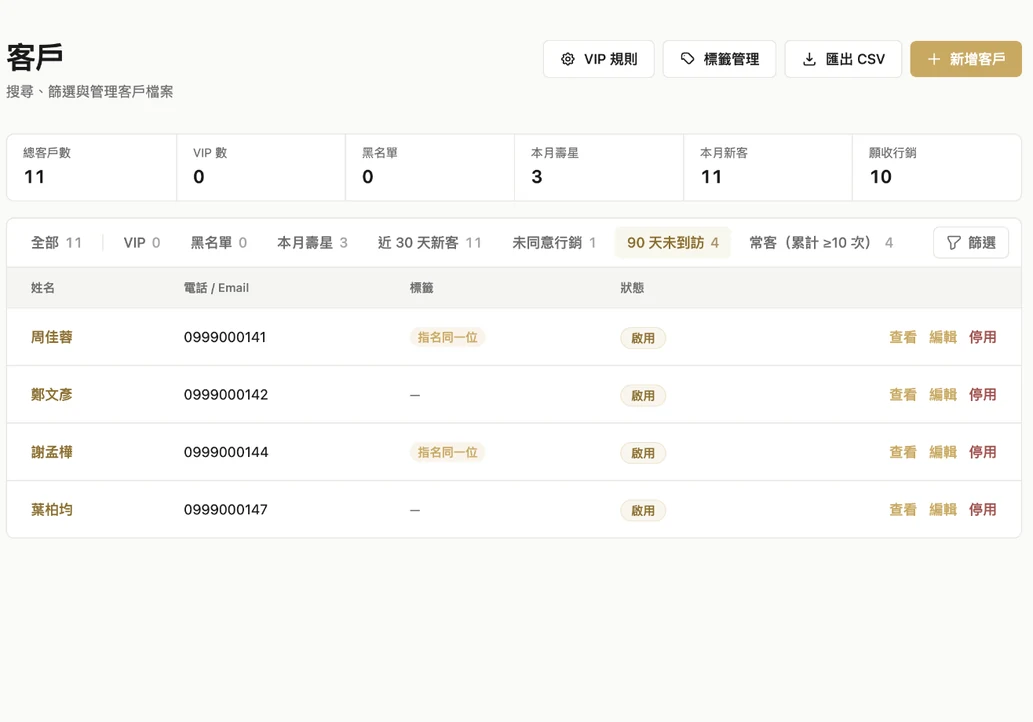Add a customer via 新增客戶
1033x722 pixels.
(x=966, y=59)
